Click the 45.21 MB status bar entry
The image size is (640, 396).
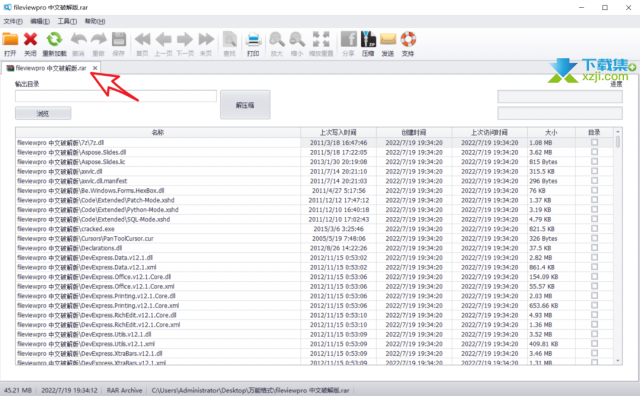point(18,390)
